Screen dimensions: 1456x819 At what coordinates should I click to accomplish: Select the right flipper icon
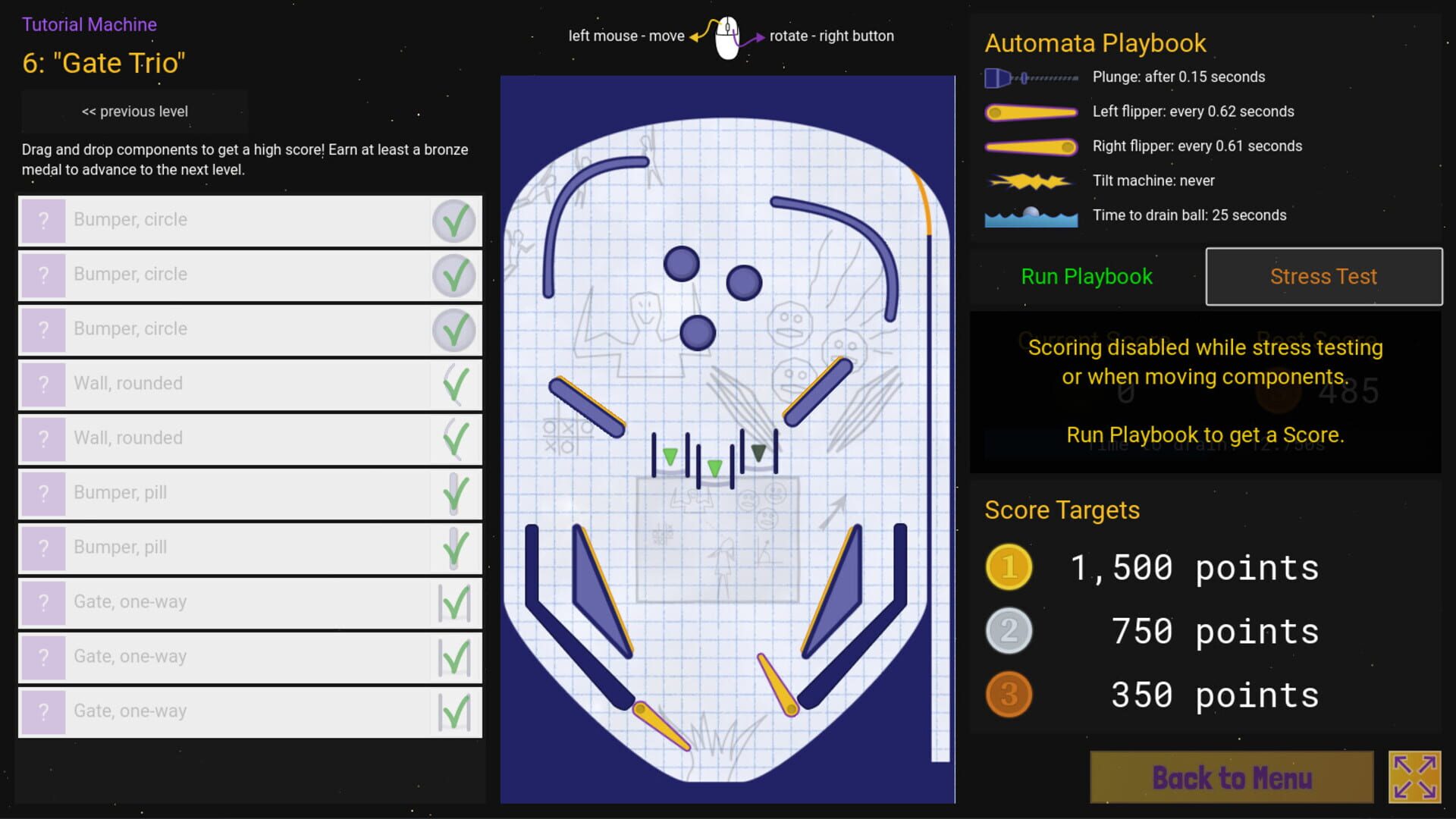(x=1031, y=146)
